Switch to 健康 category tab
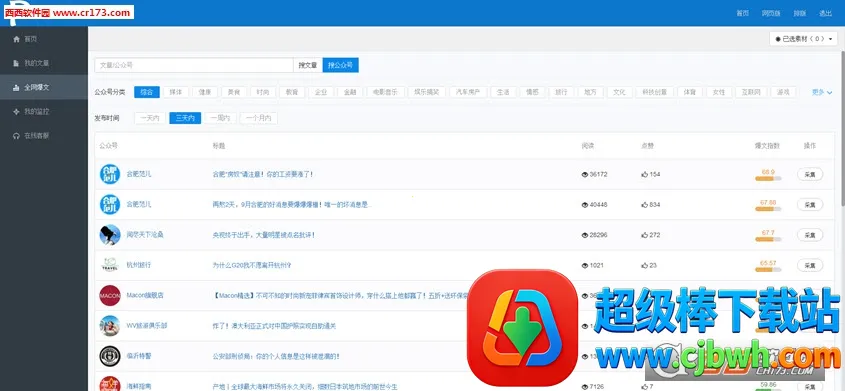 tap(205, 92)
